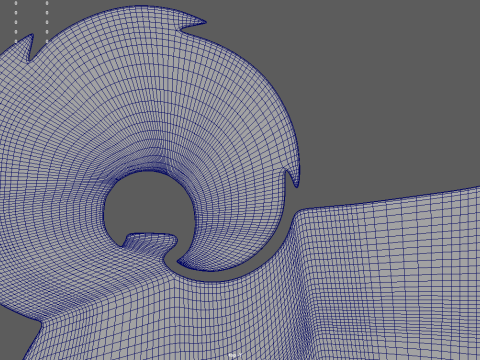Click the small white label on the mesh

pos(235,356)
